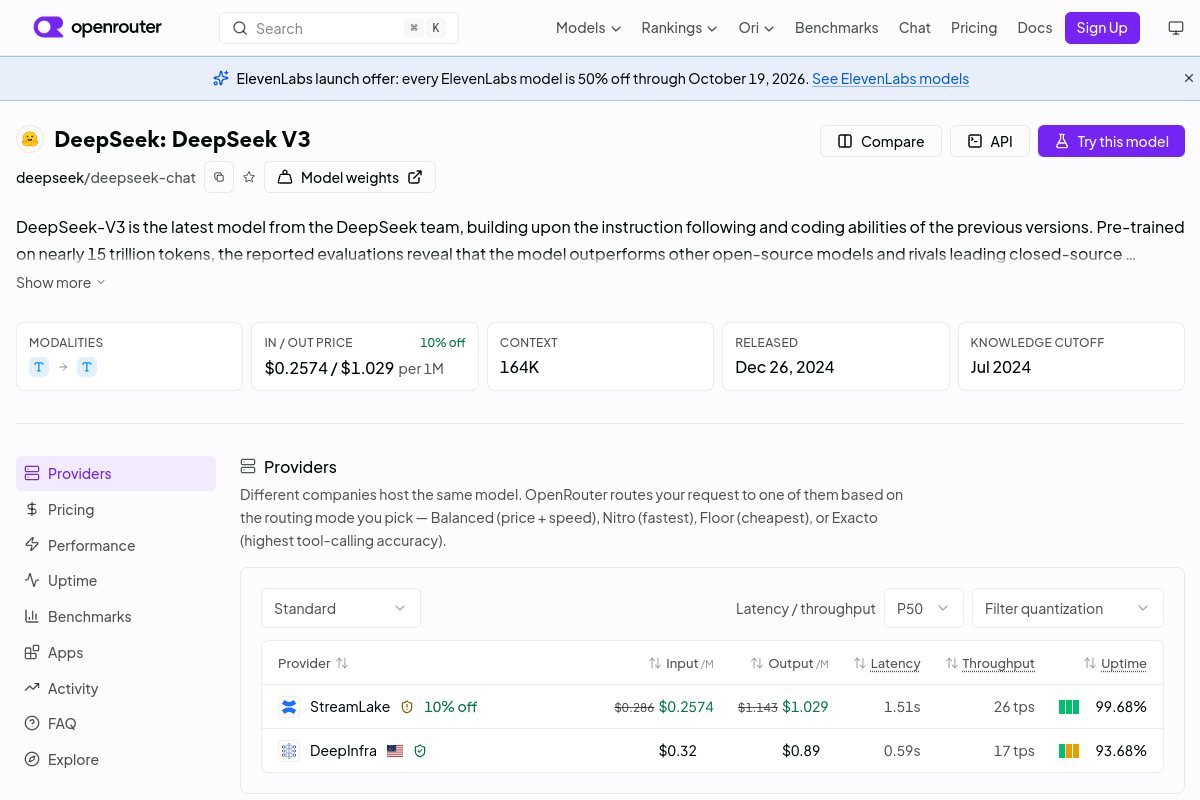Open the Standard routing mode dropdown
Image resolution: width=1200 pixels, height=800 pixels.
coord(341,608)
